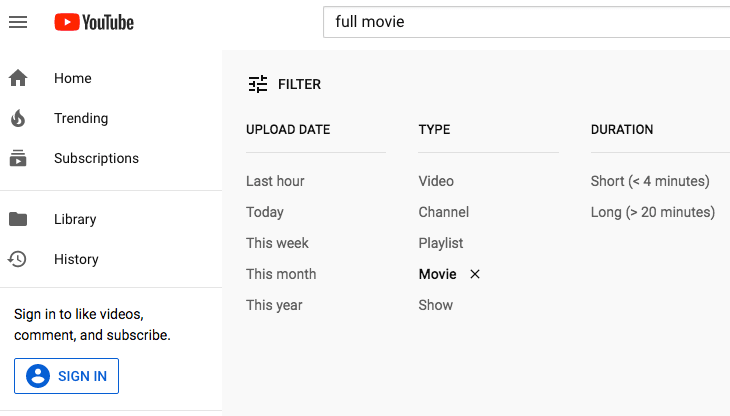Click the Library folder icon
730x416 pixels.
[18, 219]
